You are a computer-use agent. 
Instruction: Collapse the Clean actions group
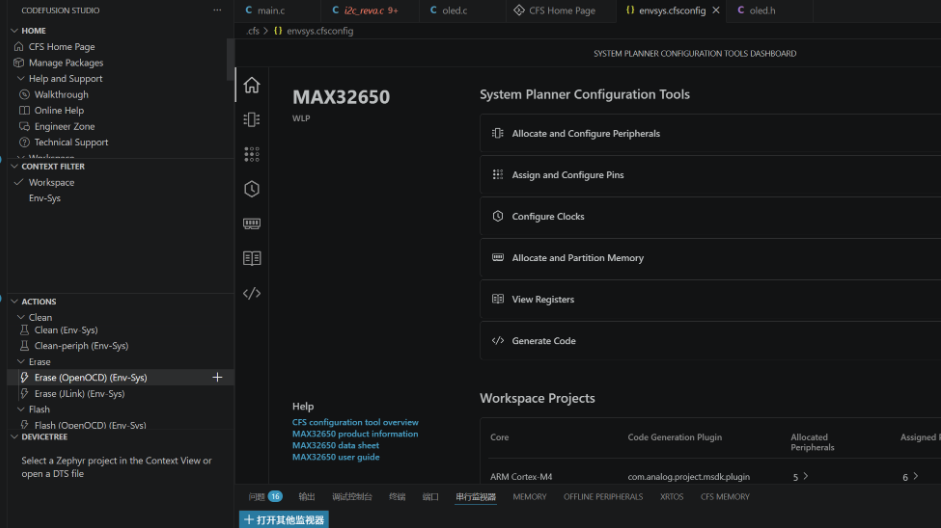20,317
